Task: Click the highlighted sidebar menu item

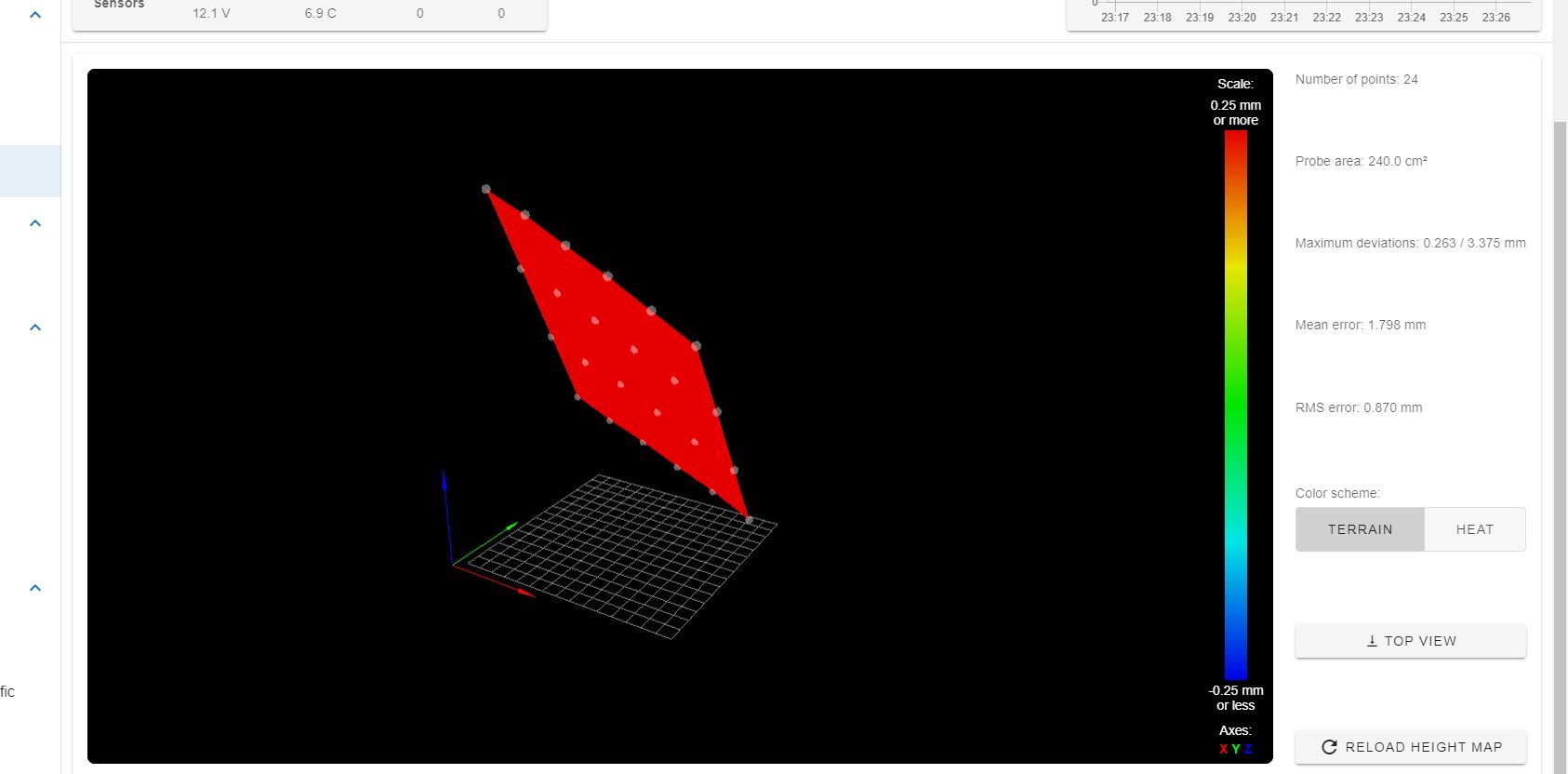Action: pos(30,171)
